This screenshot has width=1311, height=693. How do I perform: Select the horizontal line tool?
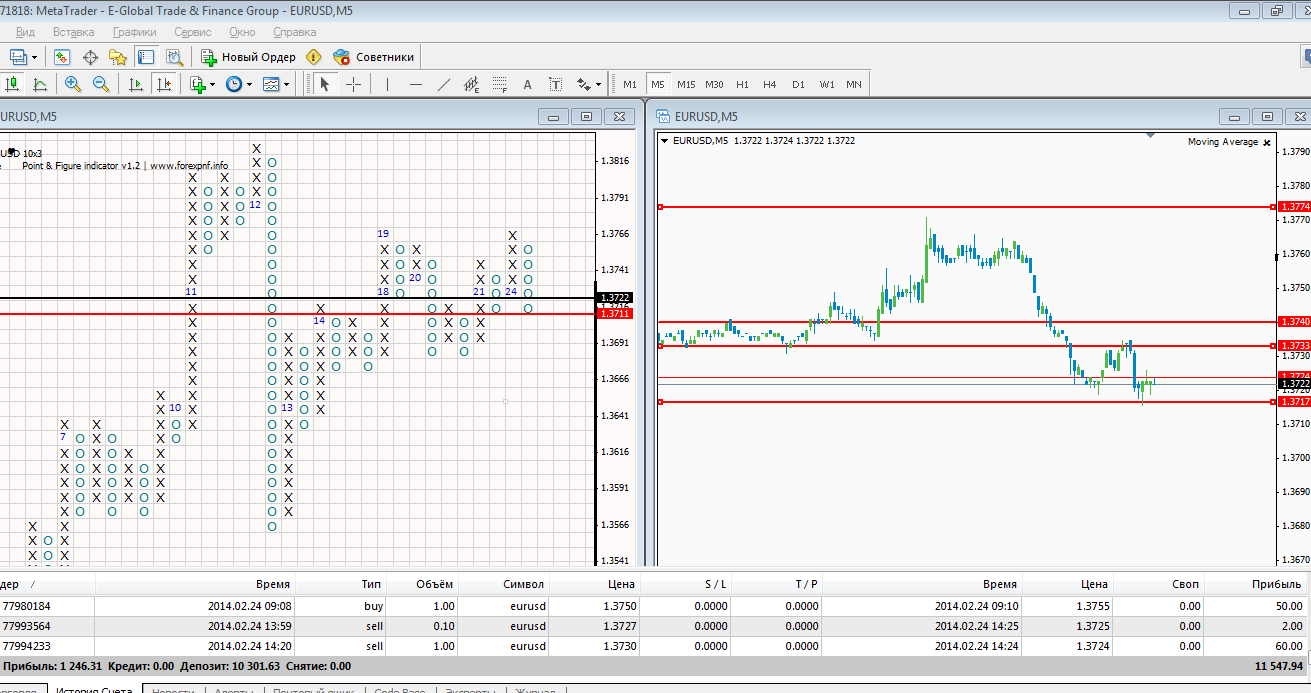[x=416, y=84]
